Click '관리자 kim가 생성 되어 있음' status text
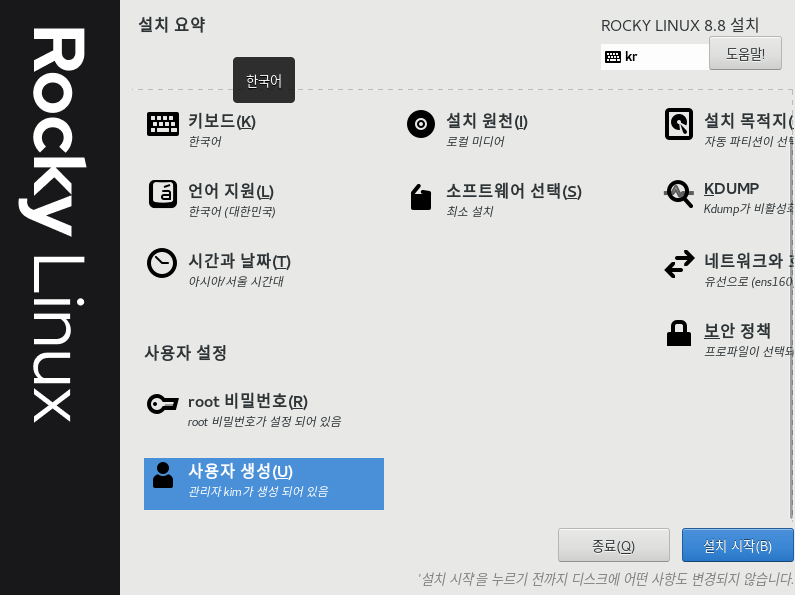The height and width of the screenshot is (595, 795). pyautogui.click(x=259, y=492)
